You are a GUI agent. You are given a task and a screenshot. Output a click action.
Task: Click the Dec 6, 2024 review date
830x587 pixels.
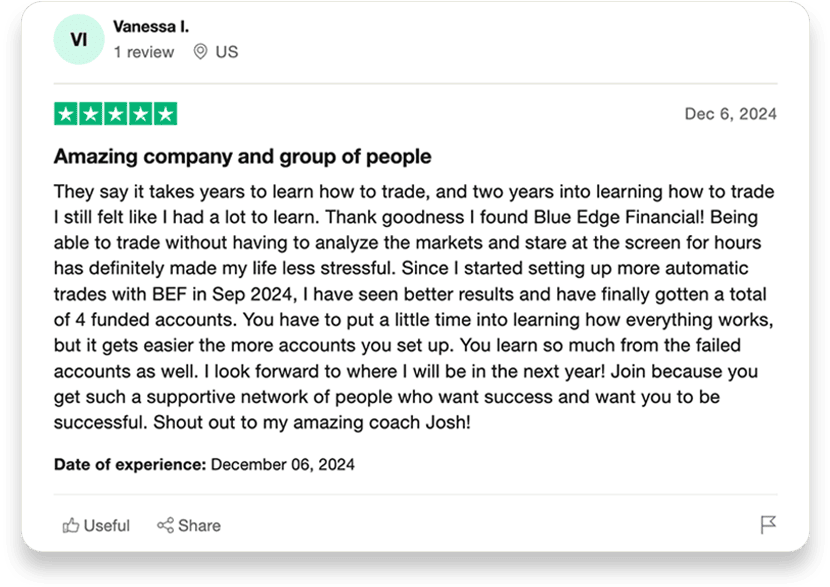coord(730,114)
